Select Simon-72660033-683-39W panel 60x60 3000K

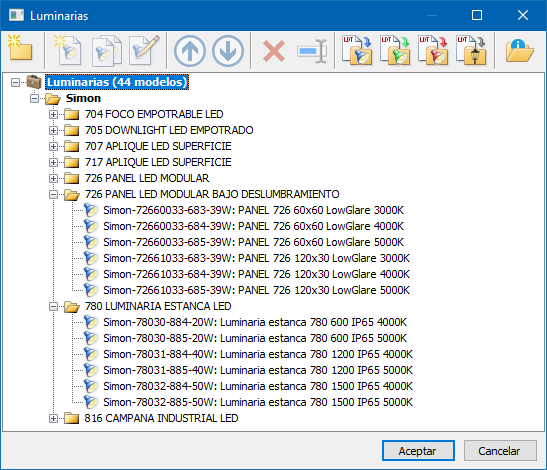pyautogui.click(x=253, y=210)
